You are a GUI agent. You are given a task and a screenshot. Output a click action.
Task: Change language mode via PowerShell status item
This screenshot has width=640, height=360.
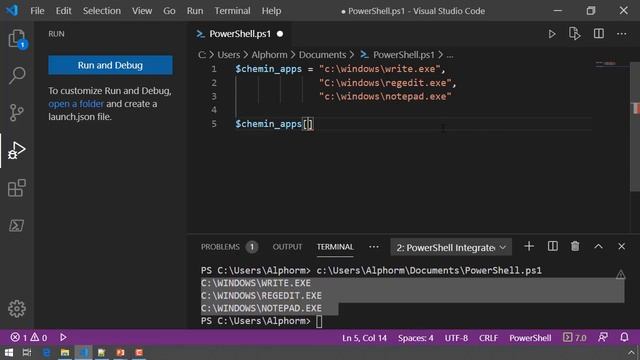[x=530, y=338]
